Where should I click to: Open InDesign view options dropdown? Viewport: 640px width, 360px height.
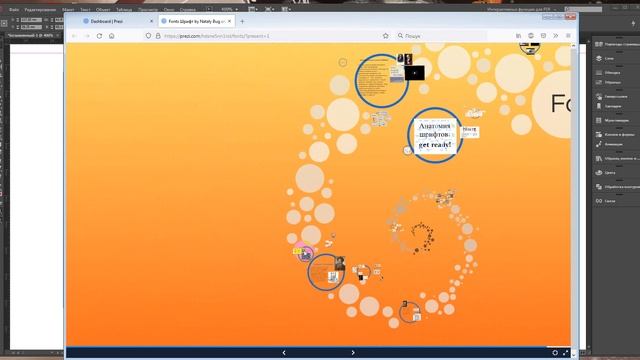click(x=253, y=9)
